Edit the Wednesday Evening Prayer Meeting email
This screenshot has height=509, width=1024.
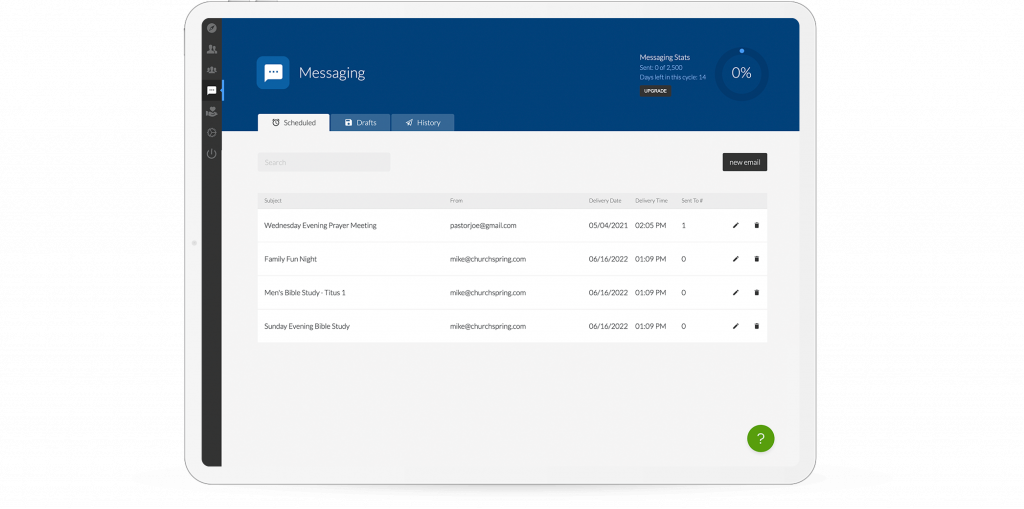tap(736, 225)
